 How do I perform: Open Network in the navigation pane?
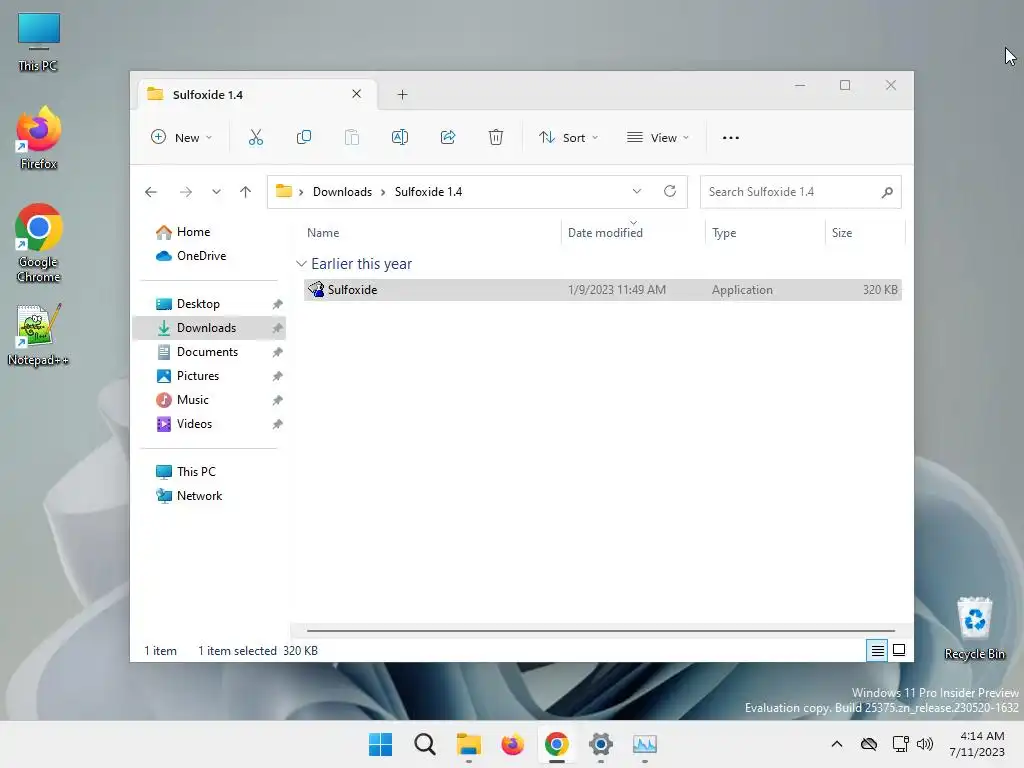[x=199, y=496]
